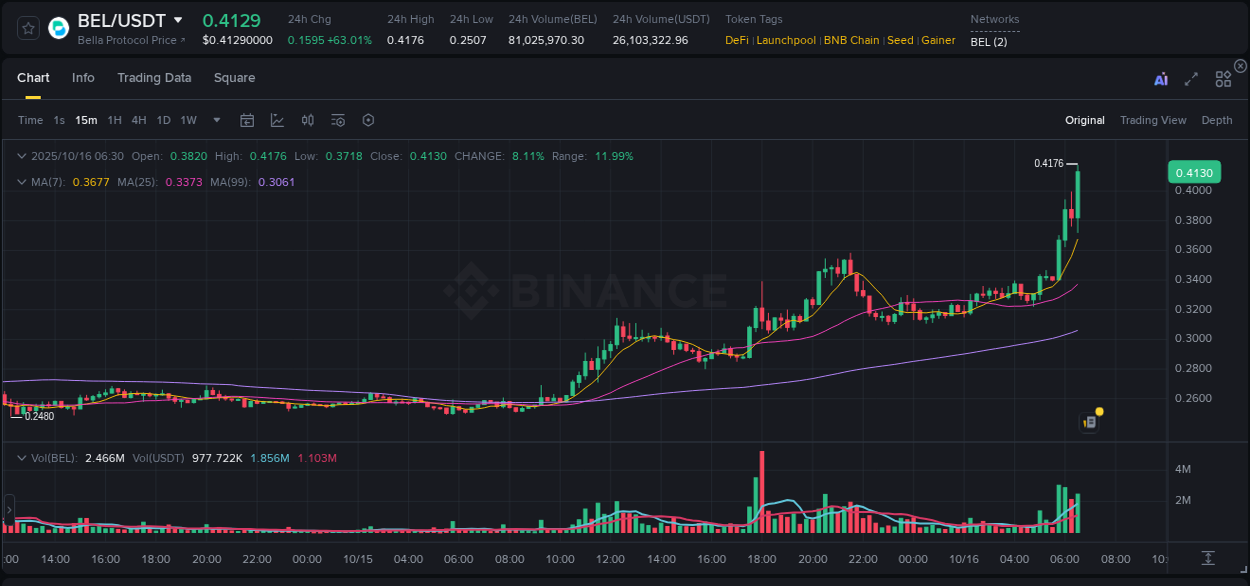Expand the Networks BEL (2) dropdown
This screenshot has width=1250, height=586.
(990, 41)
